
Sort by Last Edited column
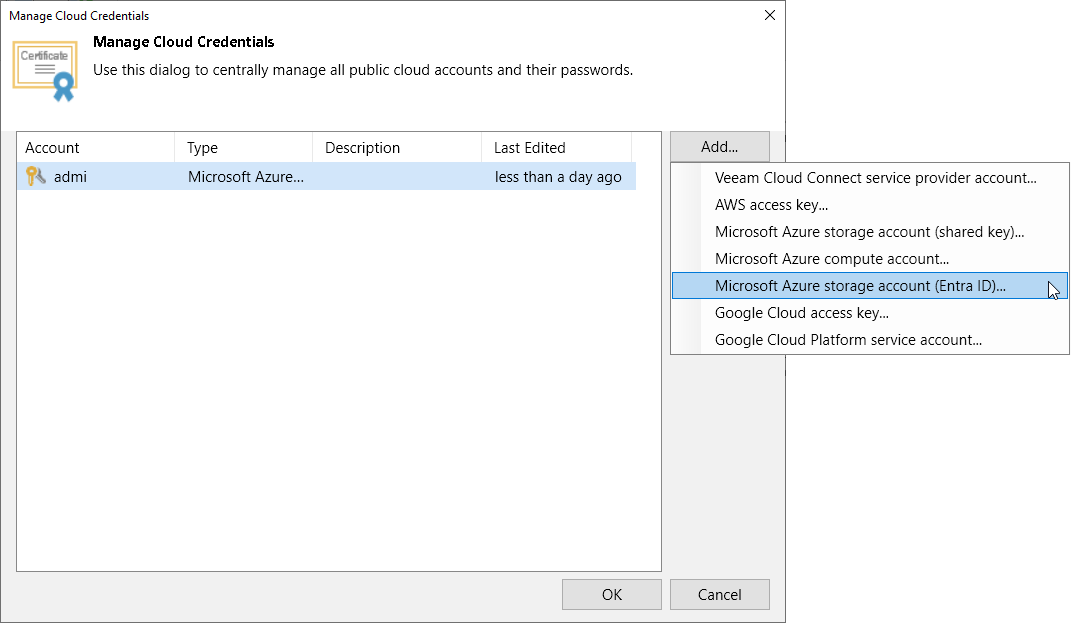point(530,147)
